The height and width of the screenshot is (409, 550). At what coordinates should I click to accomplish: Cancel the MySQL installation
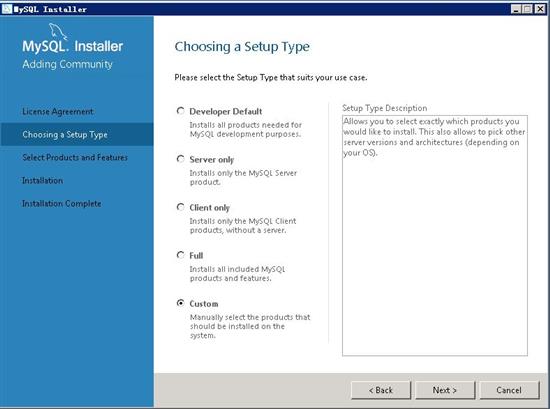pos(509,390)
